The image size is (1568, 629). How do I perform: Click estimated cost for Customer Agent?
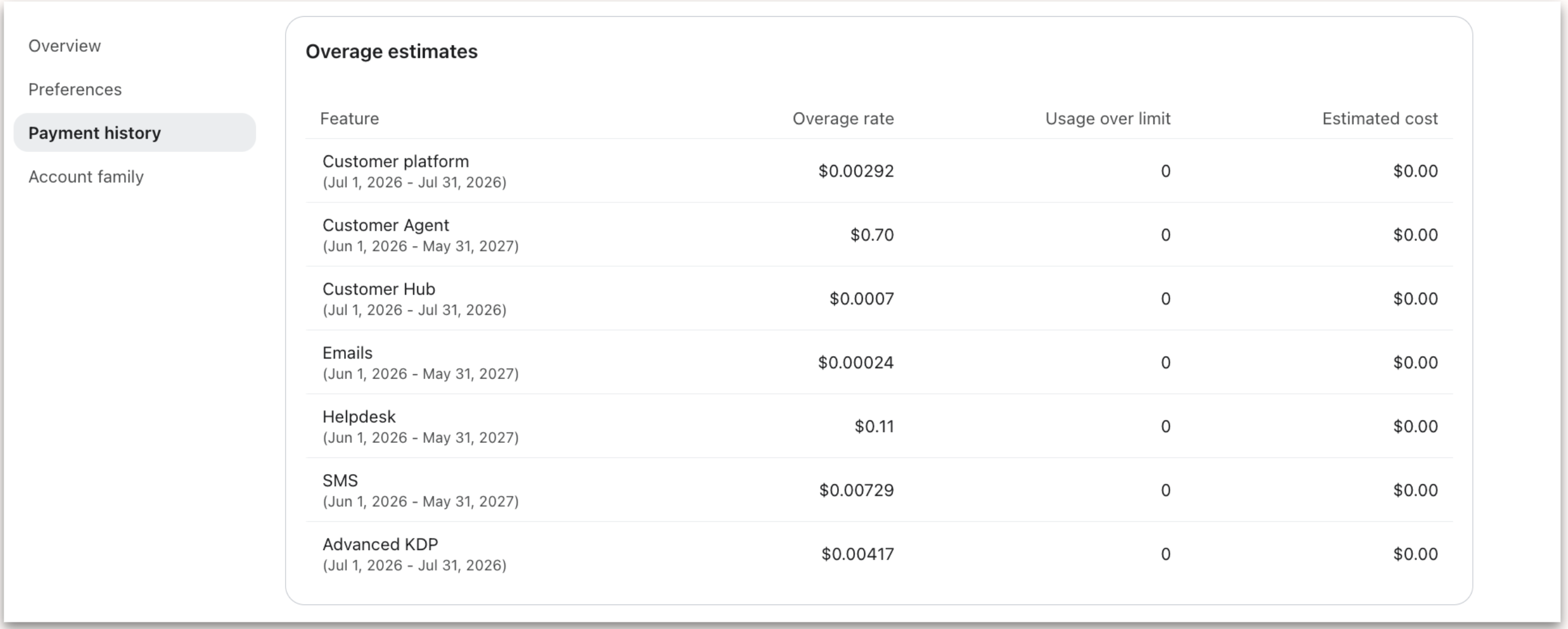[x=1415, y=235]
